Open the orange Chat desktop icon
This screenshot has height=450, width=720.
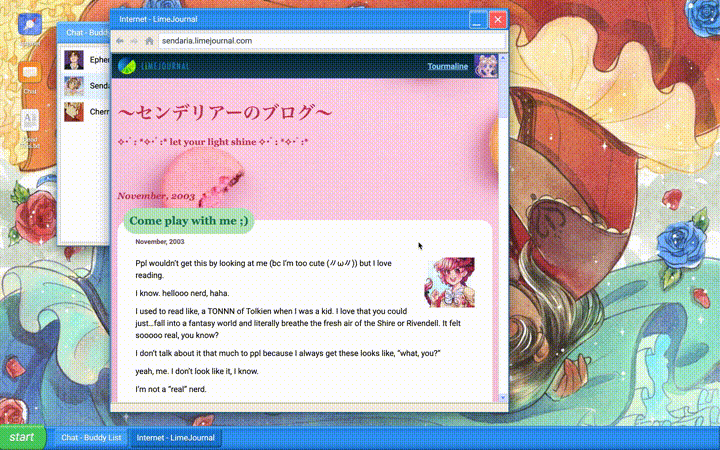click(x=29, y=73)
